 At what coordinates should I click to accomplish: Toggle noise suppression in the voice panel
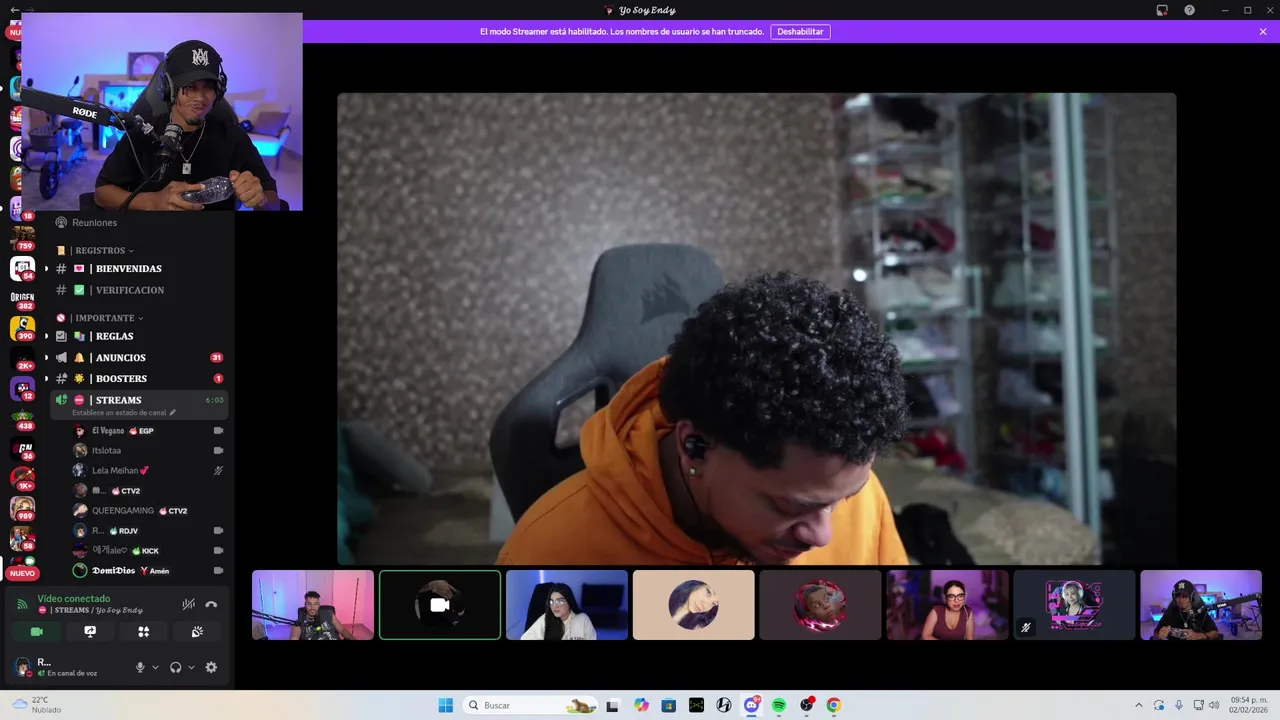tap(188, 604)
